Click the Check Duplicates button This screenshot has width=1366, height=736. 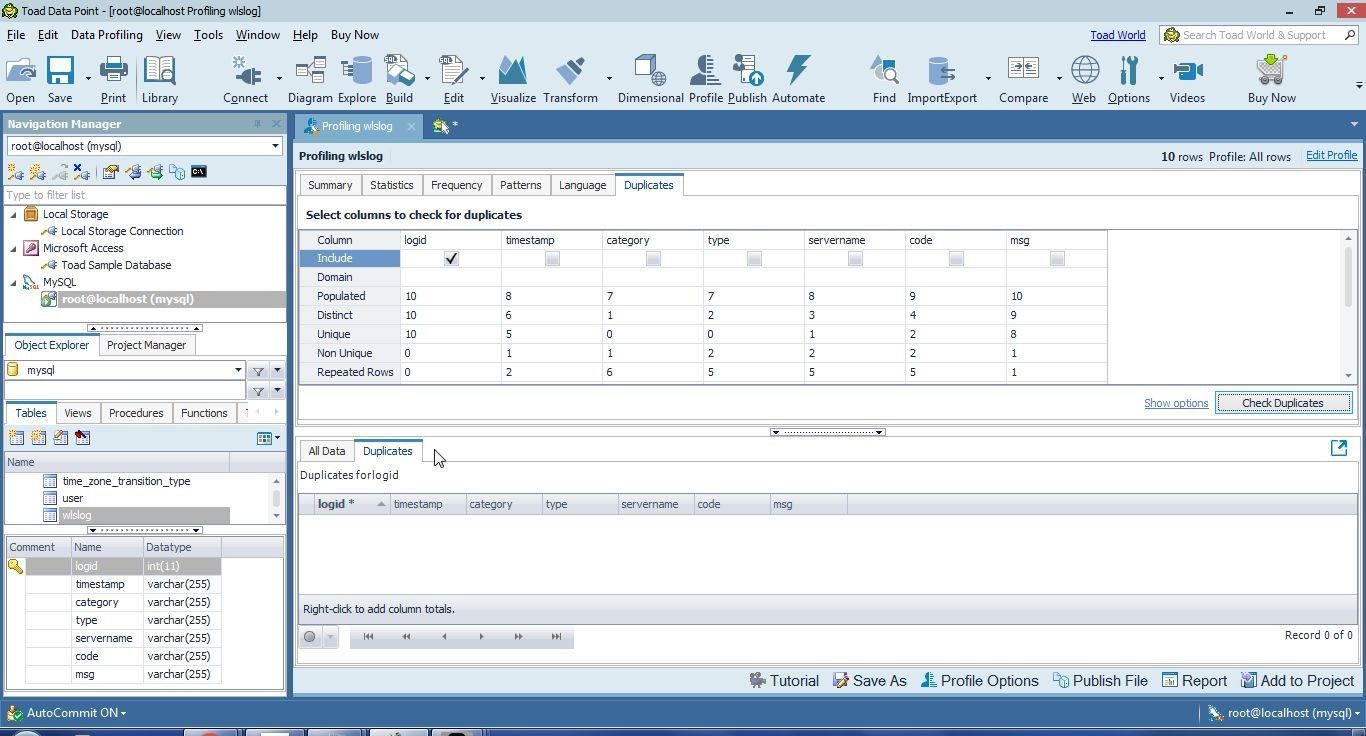(x=1283, y=403)
